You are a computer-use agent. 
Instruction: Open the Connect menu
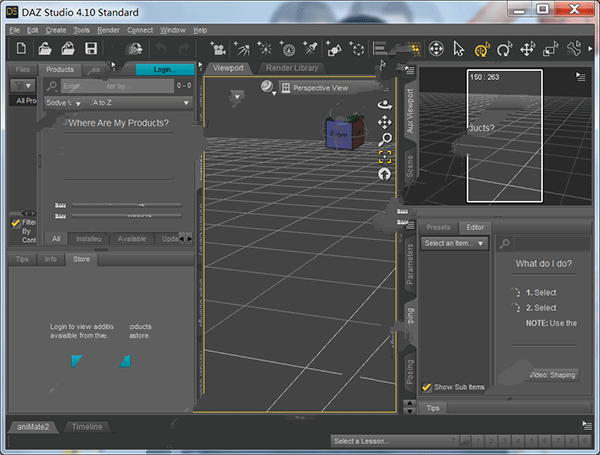pyautogui.click(x=140, y=30)
